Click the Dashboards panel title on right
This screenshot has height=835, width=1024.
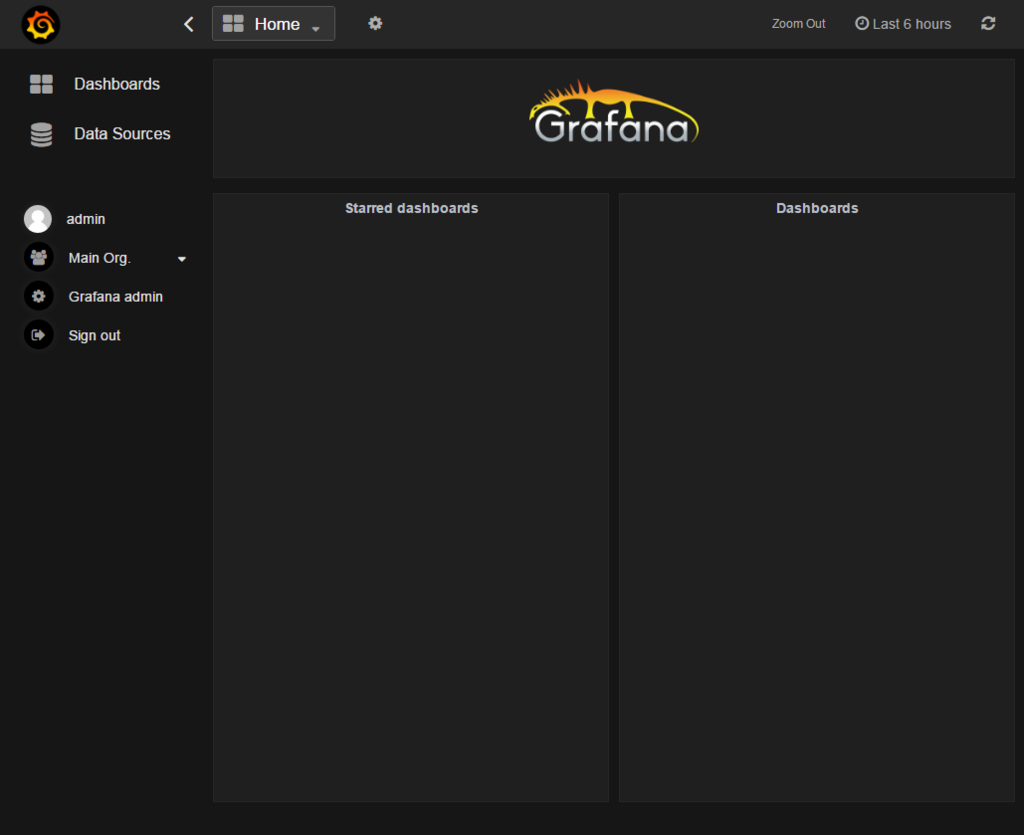817,208
